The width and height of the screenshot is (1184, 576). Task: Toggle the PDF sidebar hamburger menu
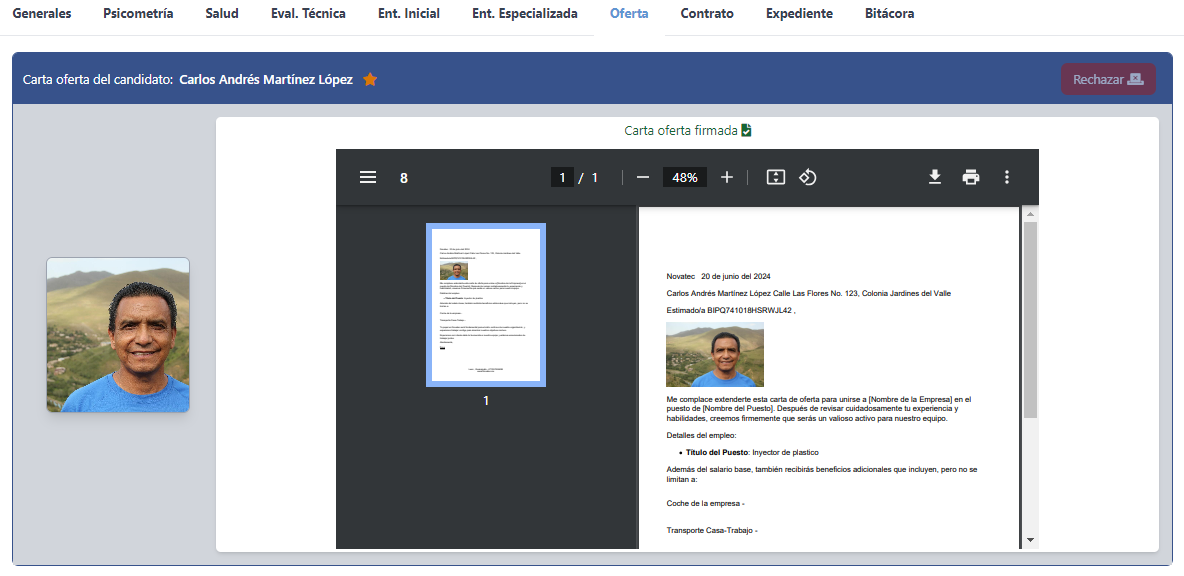click(x=368, y=177)
